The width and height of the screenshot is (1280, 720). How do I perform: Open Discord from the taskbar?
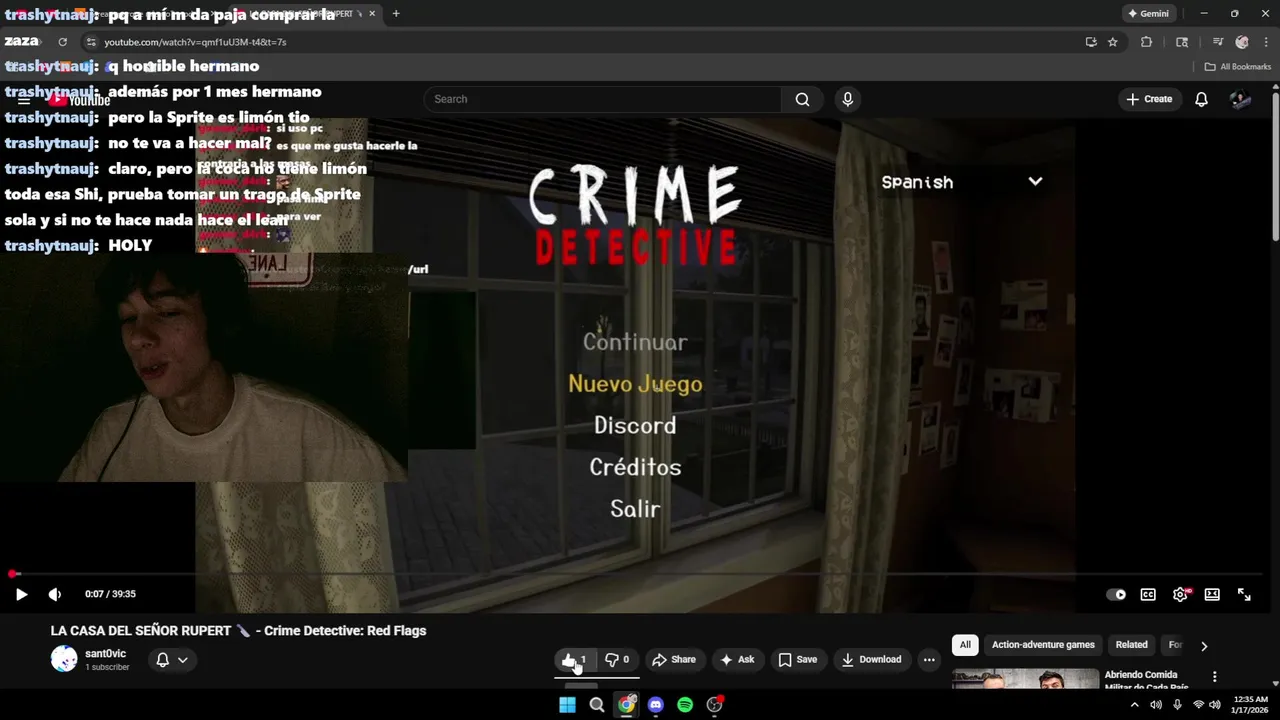coord(656,705)
